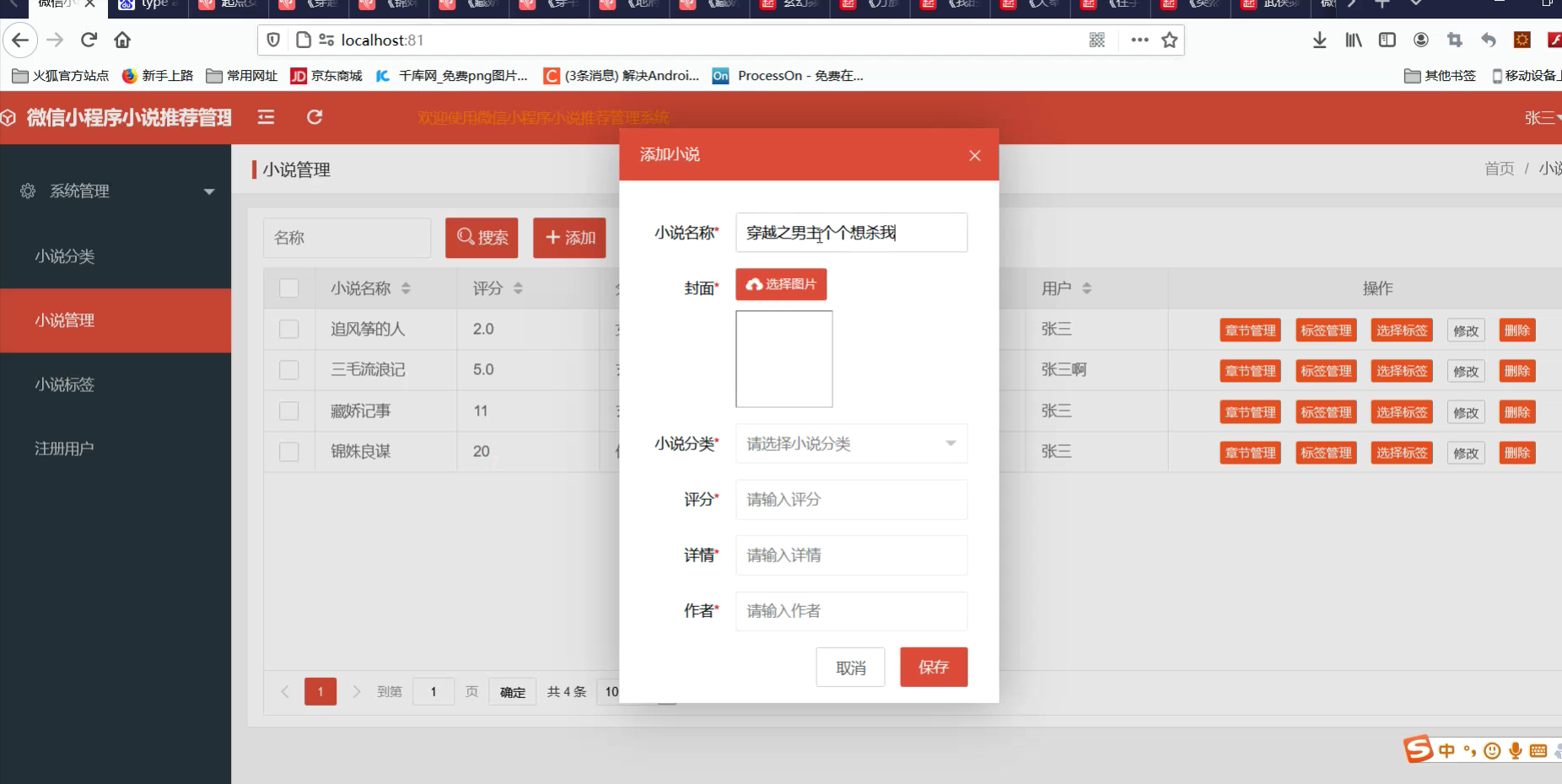This screenshot has height=784, width=1562.
Task: Sort by the 小说名称 column arrows
Action: (x=406, y=288)
